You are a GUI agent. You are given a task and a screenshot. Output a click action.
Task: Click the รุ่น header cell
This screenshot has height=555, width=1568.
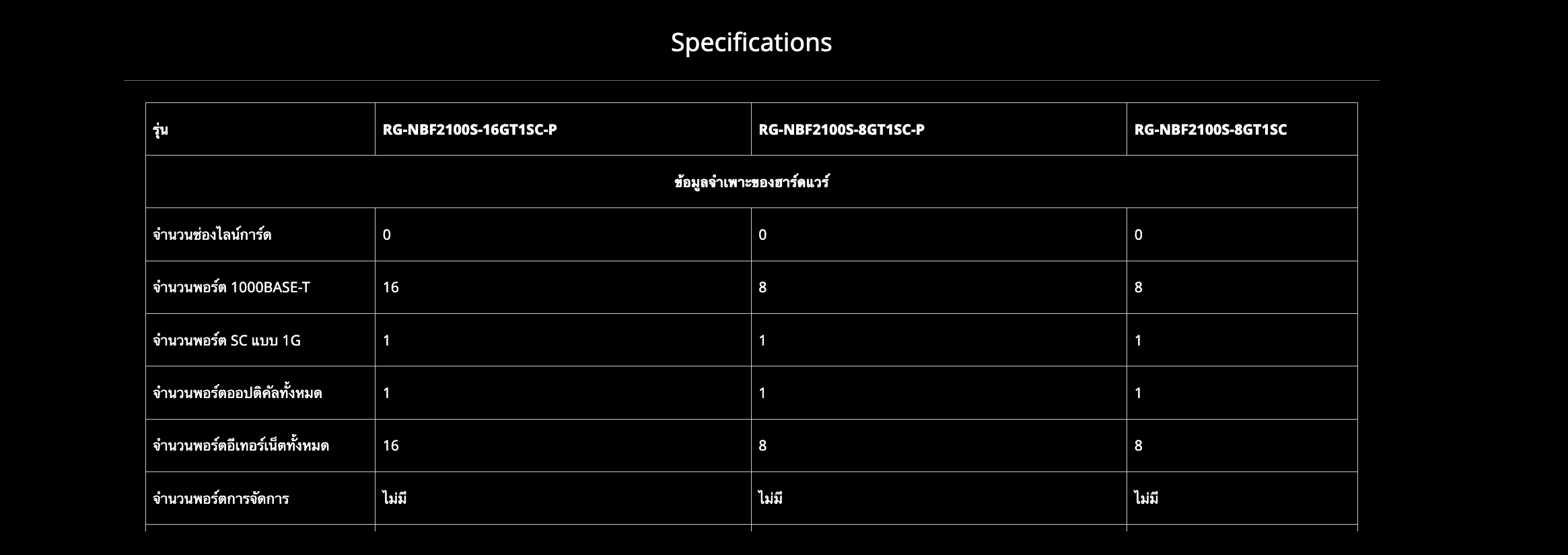tap(160, 129)
